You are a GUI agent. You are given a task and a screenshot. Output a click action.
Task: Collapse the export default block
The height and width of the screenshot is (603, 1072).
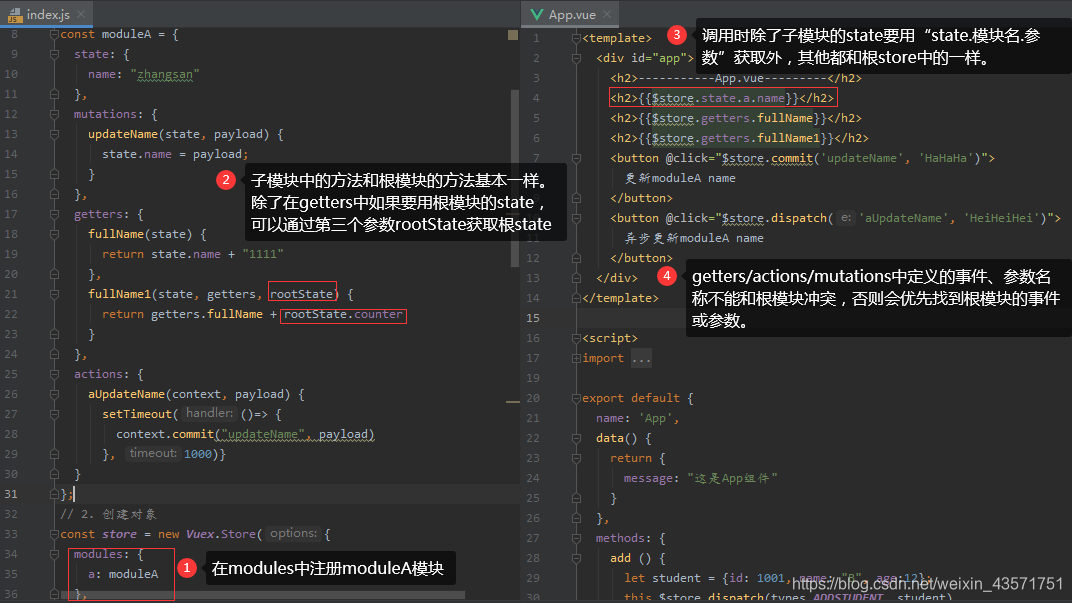click(x=576, y=398)
